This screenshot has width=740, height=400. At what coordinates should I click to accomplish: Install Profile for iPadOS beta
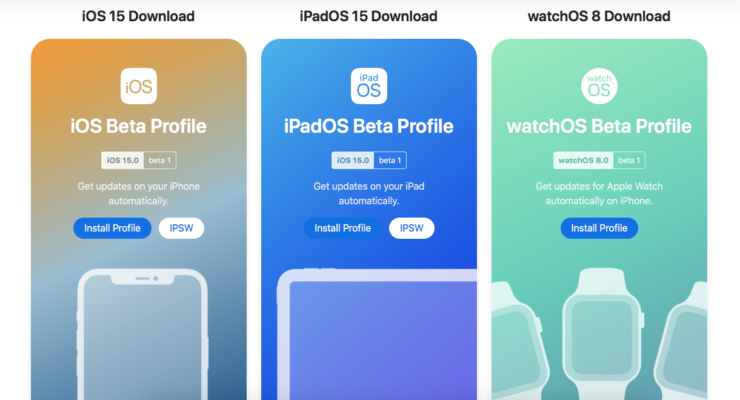click(x=343, y=228)
